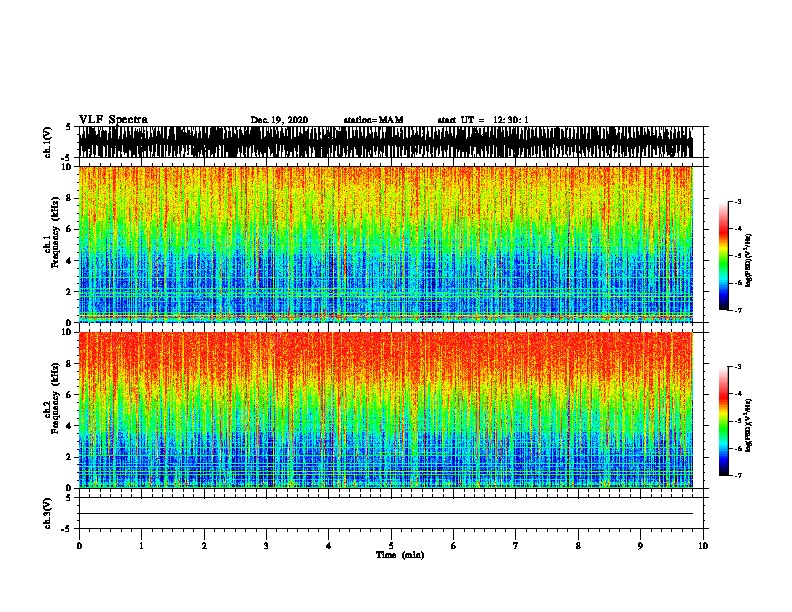Click the "7" tick on the time axis

[516, 546]
